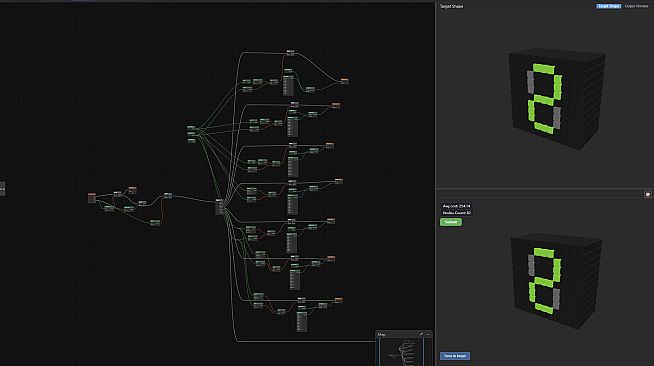Click the Target Shape panel title
654x366 pixels.
[451, 6]
